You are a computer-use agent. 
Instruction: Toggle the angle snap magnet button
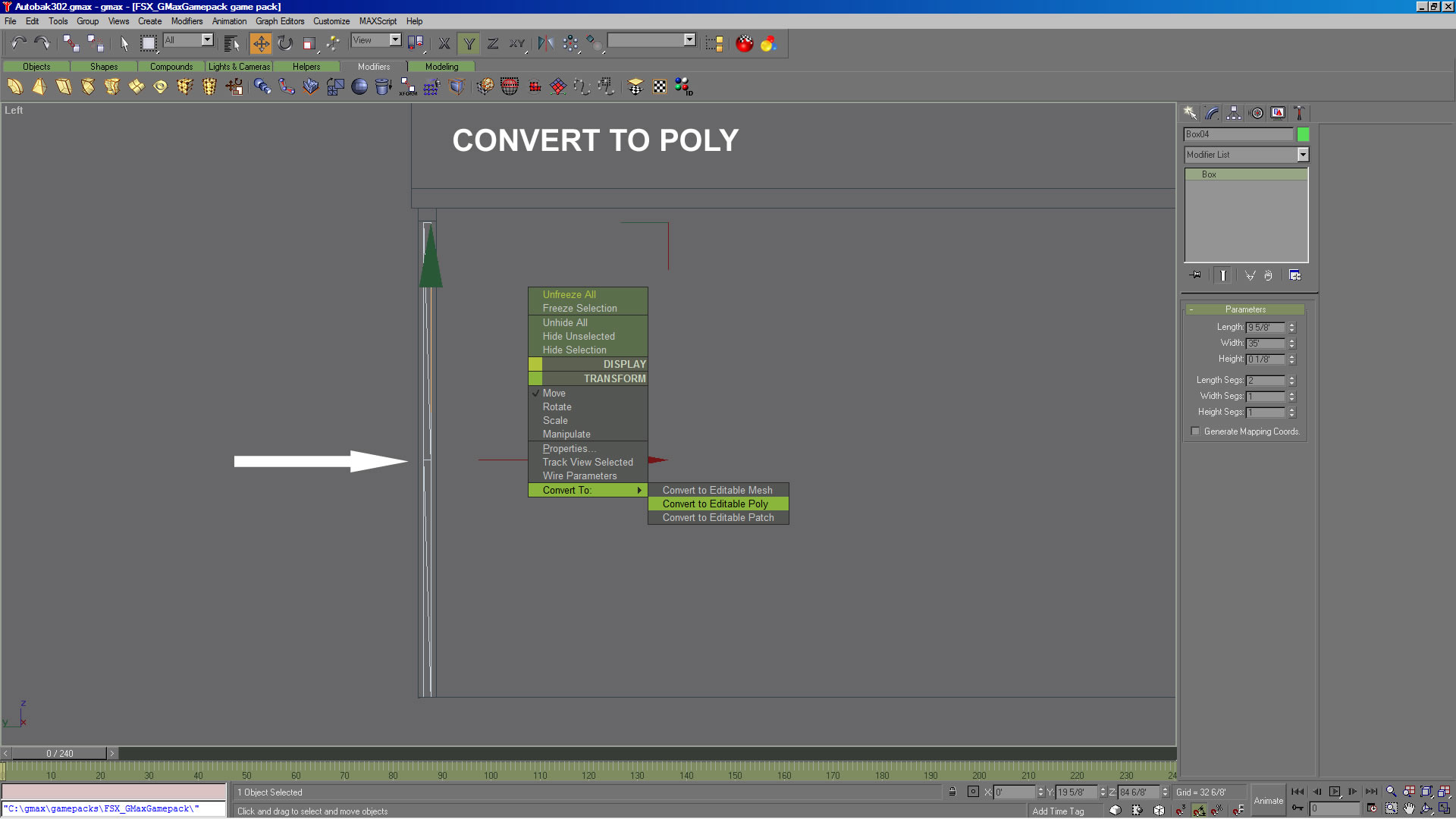click(x=1199, y=810)
